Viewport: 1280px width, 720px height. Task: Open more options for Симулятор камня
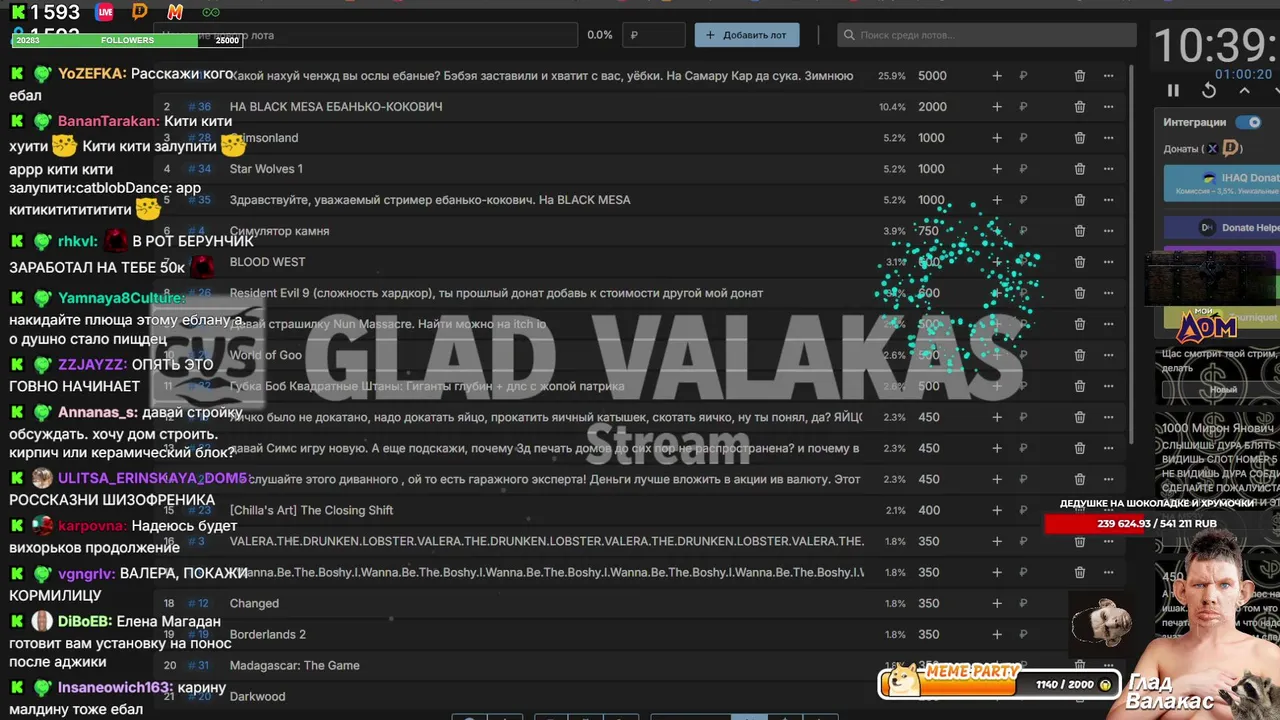coord(1108,231)
